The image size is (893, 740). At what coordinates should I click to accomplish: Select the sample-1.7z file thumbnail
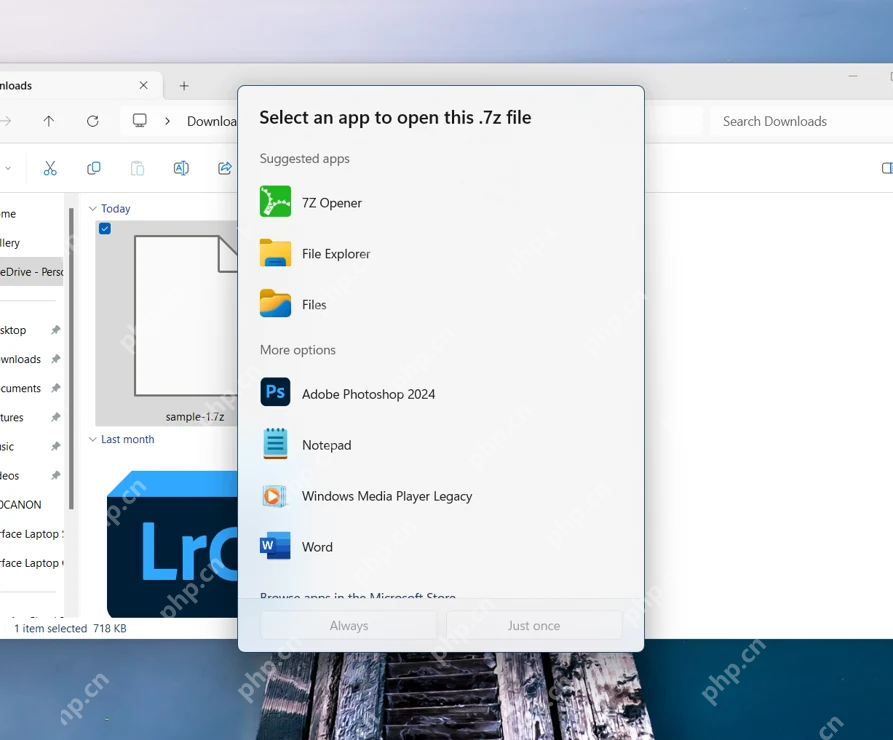tap(186, 316)
